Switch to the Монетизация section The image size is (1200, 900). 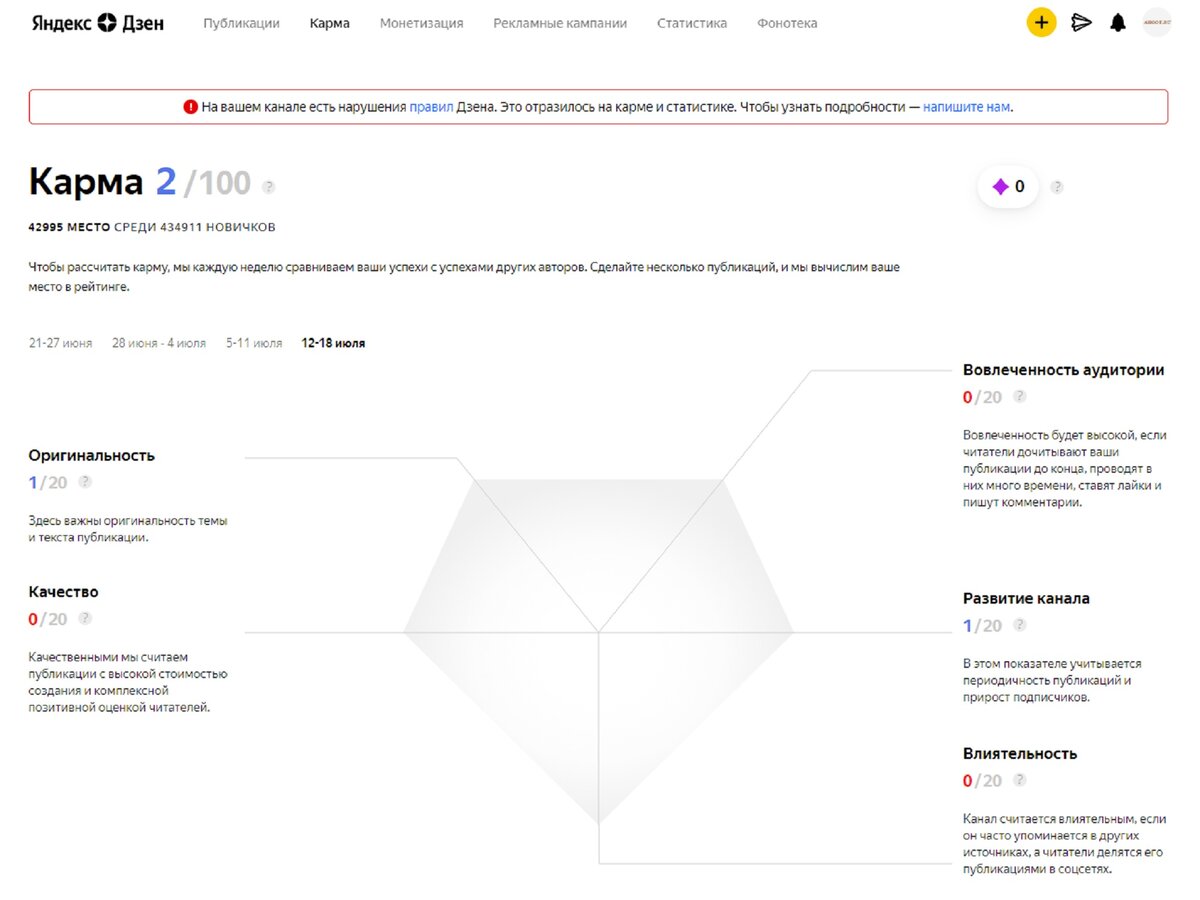click(420, 22)
